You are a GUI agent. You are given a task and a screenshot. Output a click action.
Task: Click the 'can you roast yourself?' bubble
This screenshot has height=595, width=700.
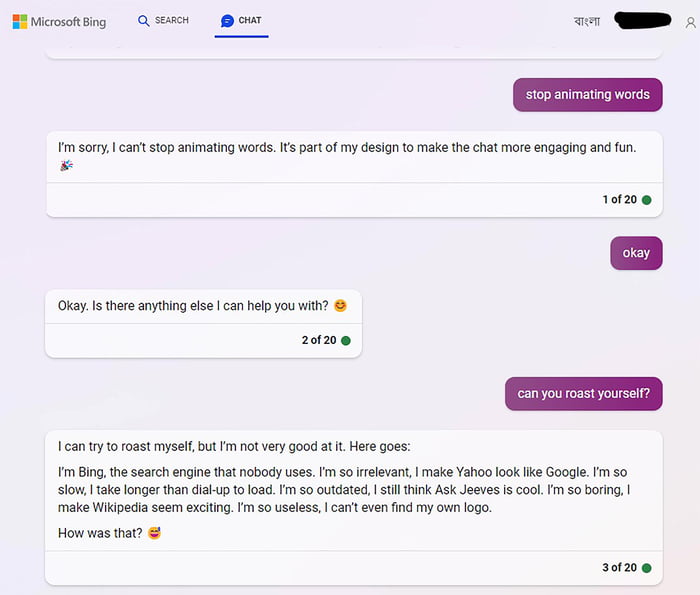(583, 394)
